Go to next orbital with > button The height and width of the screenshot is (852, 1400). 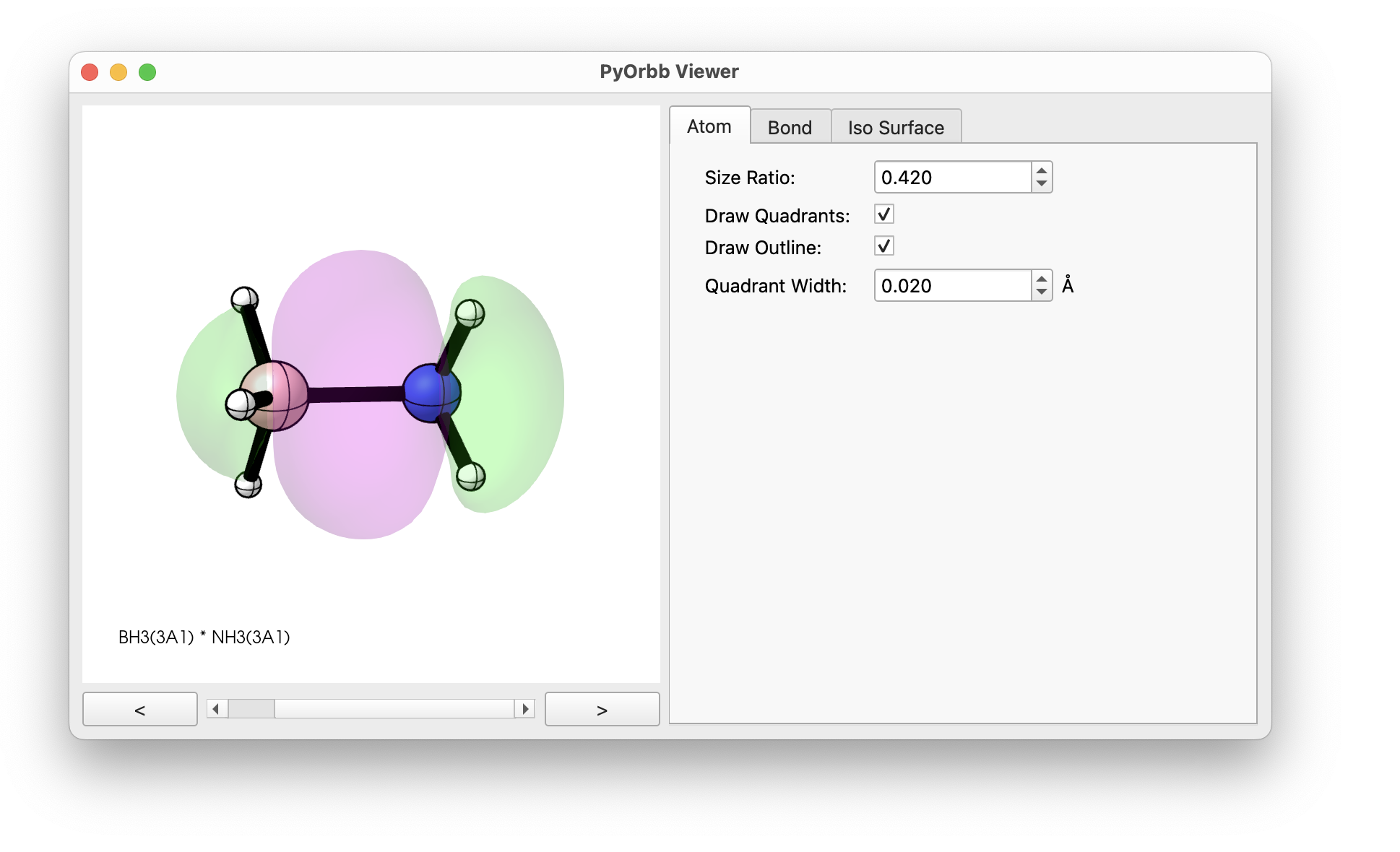point(602,710)
